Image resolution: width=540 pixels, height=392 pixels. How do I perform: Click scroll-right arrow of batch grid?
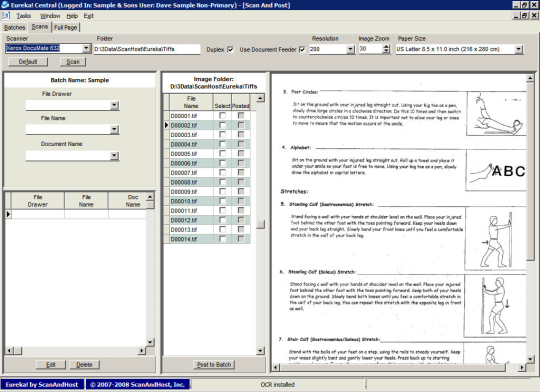click(142, 351)
